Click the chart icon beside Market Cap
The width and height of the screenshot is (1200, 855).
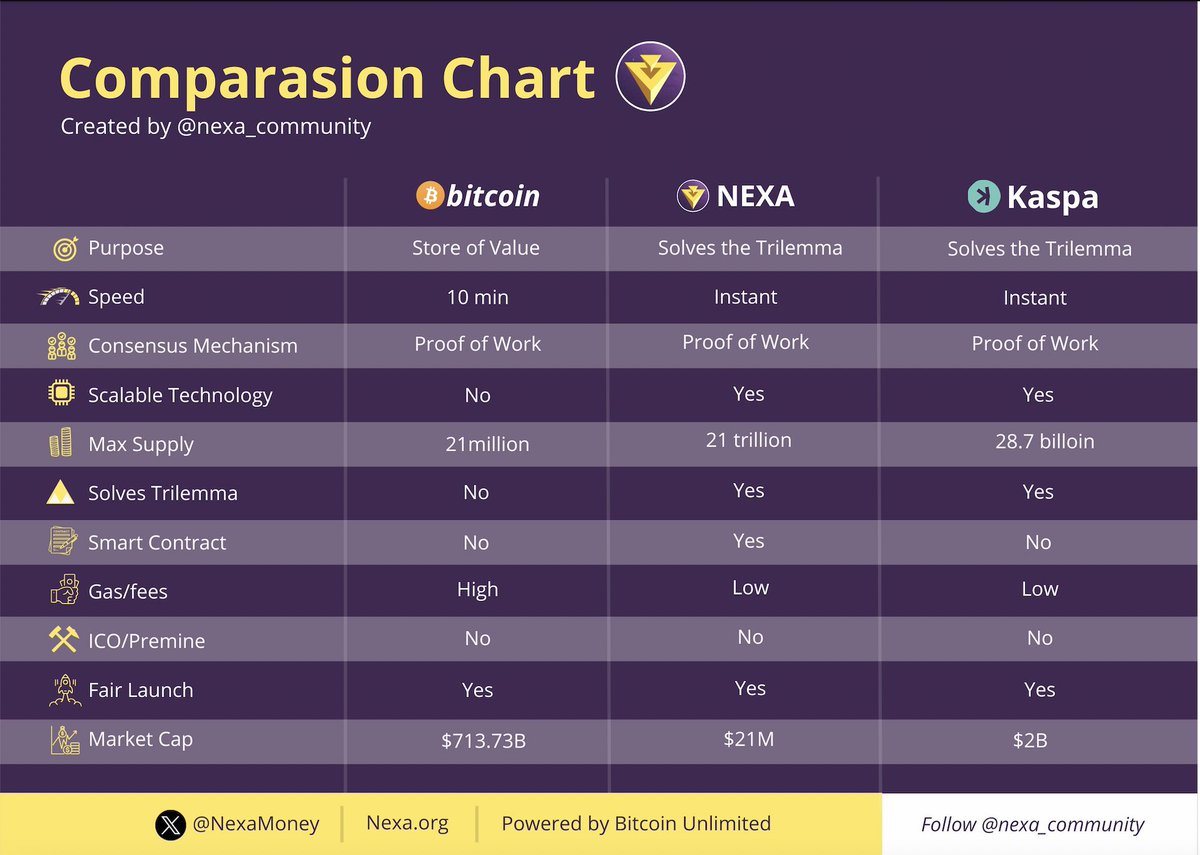(x=63, y=740)
